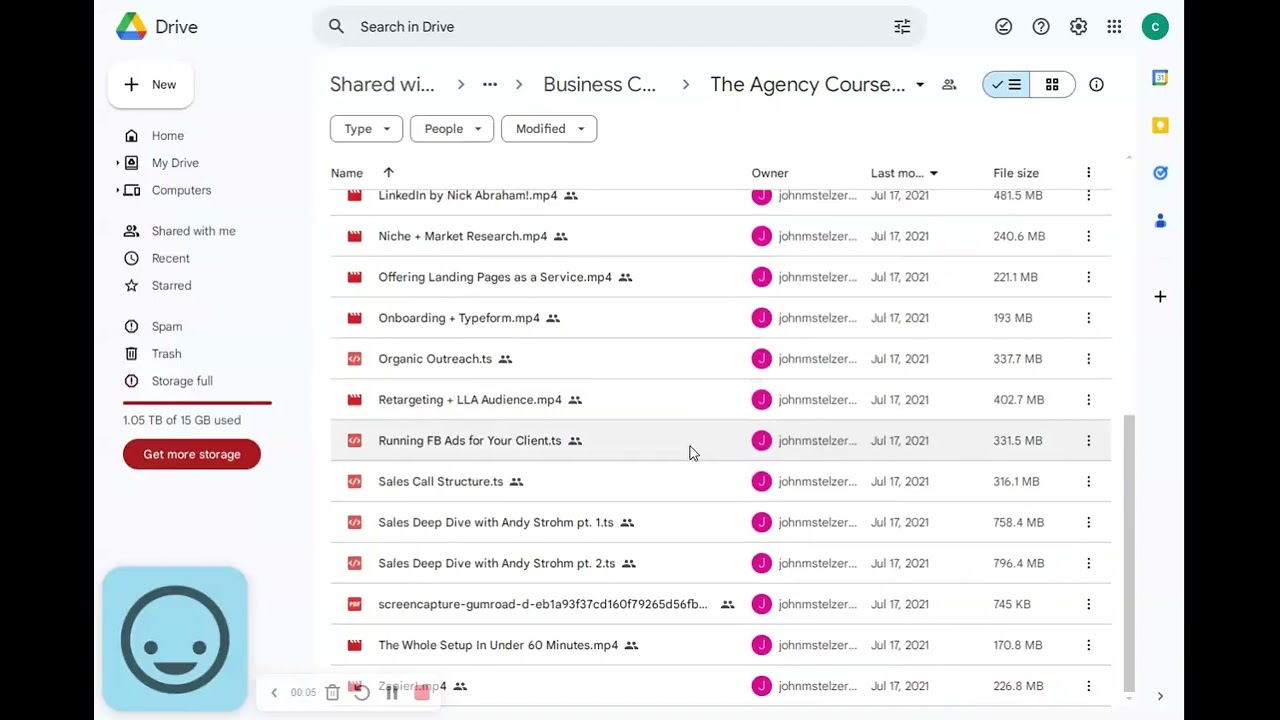Open Google Keep side panel

(x=1160, y=125)
